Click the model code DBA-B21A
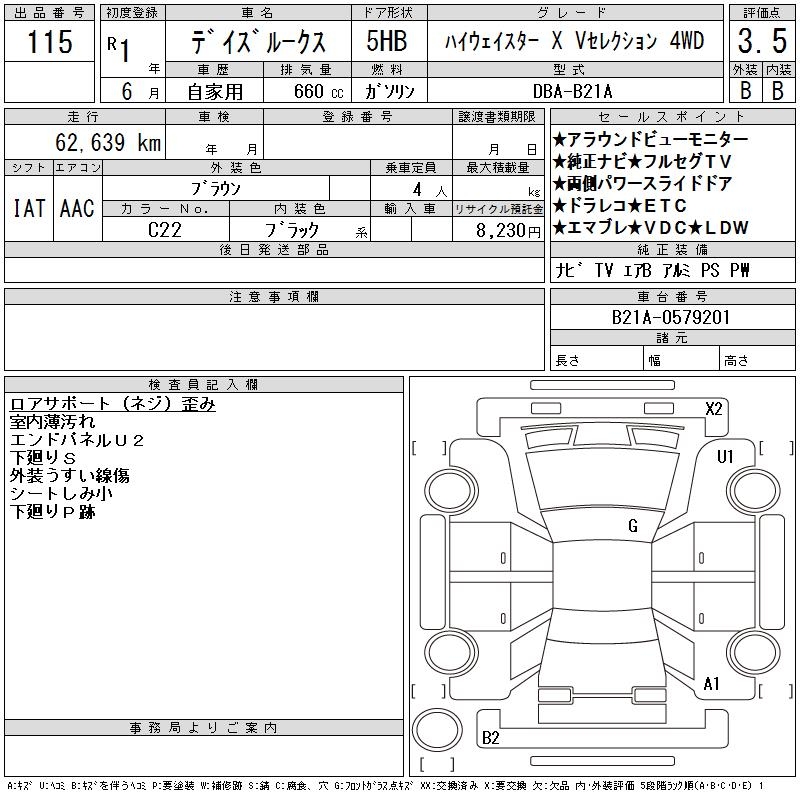Image resolution: width=800 pixels, height=800 pixels. tap(572, 91)
